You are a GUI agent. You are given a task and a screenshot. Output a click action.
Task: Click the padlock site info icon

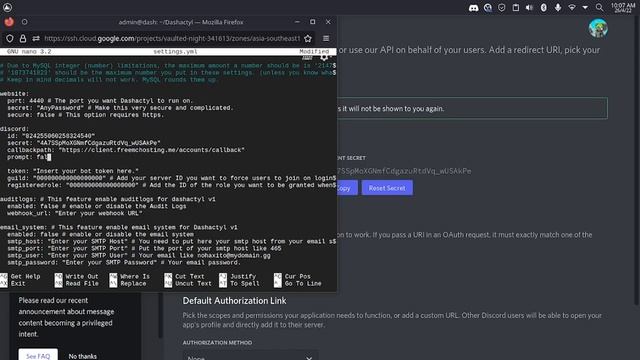23,38
